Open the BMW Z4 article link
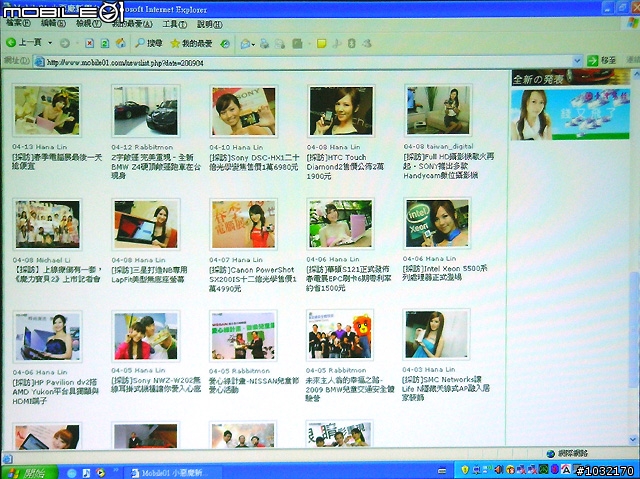The image size is (640, 479). point(156,166)
